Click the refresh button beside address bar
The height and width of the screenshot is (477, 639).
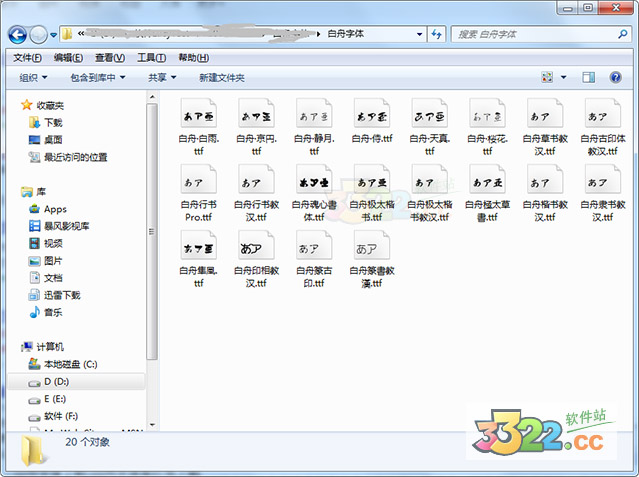coord(436,34)
